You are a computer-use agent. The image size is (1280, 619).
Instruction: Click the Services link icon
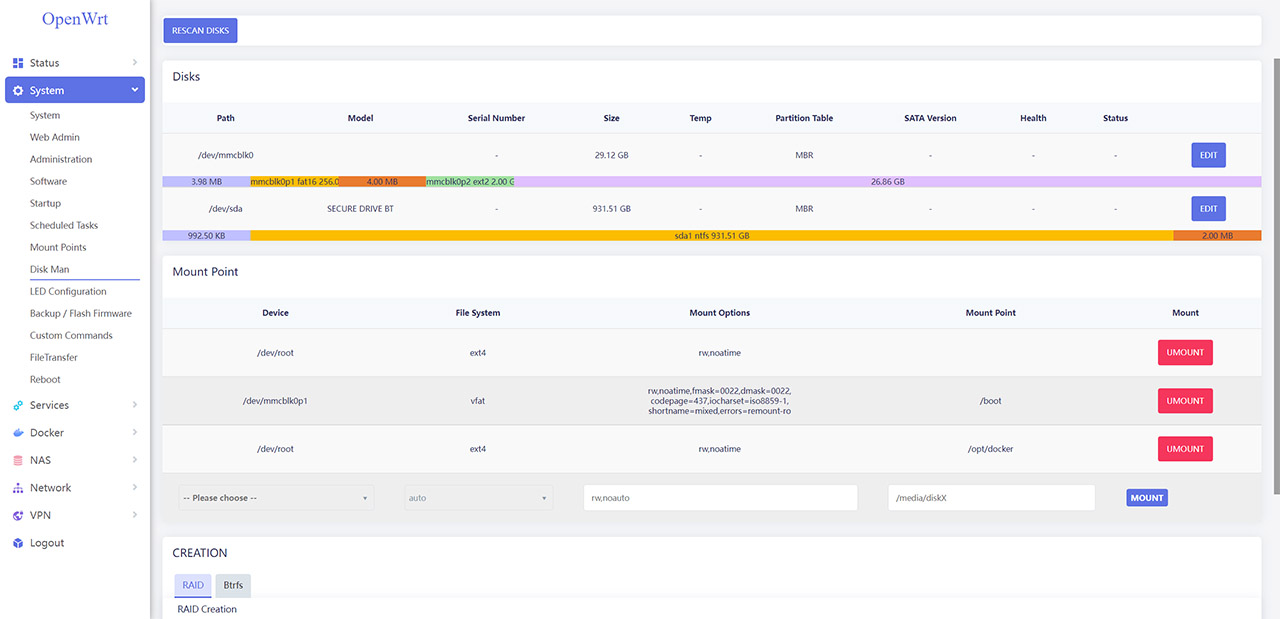click(x=18, y=406)
